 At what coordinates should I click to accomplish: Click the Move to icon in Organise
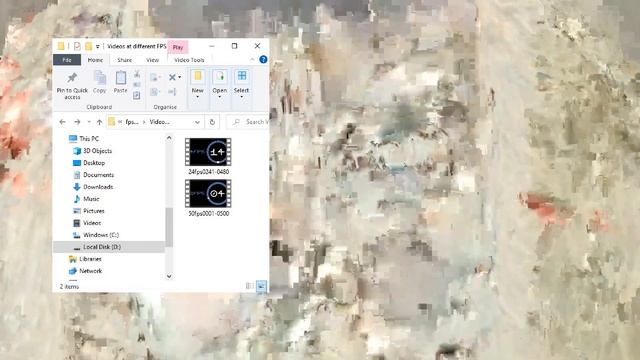[x=154, y=77]
